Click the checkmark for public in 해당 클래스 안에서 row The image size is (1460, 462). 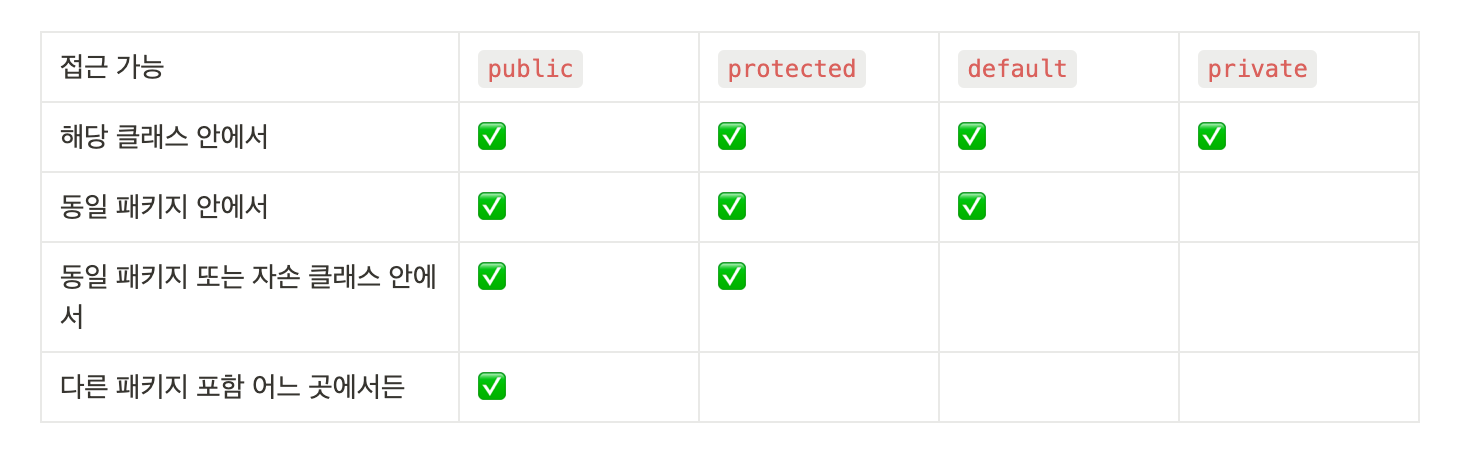[492, 136]
